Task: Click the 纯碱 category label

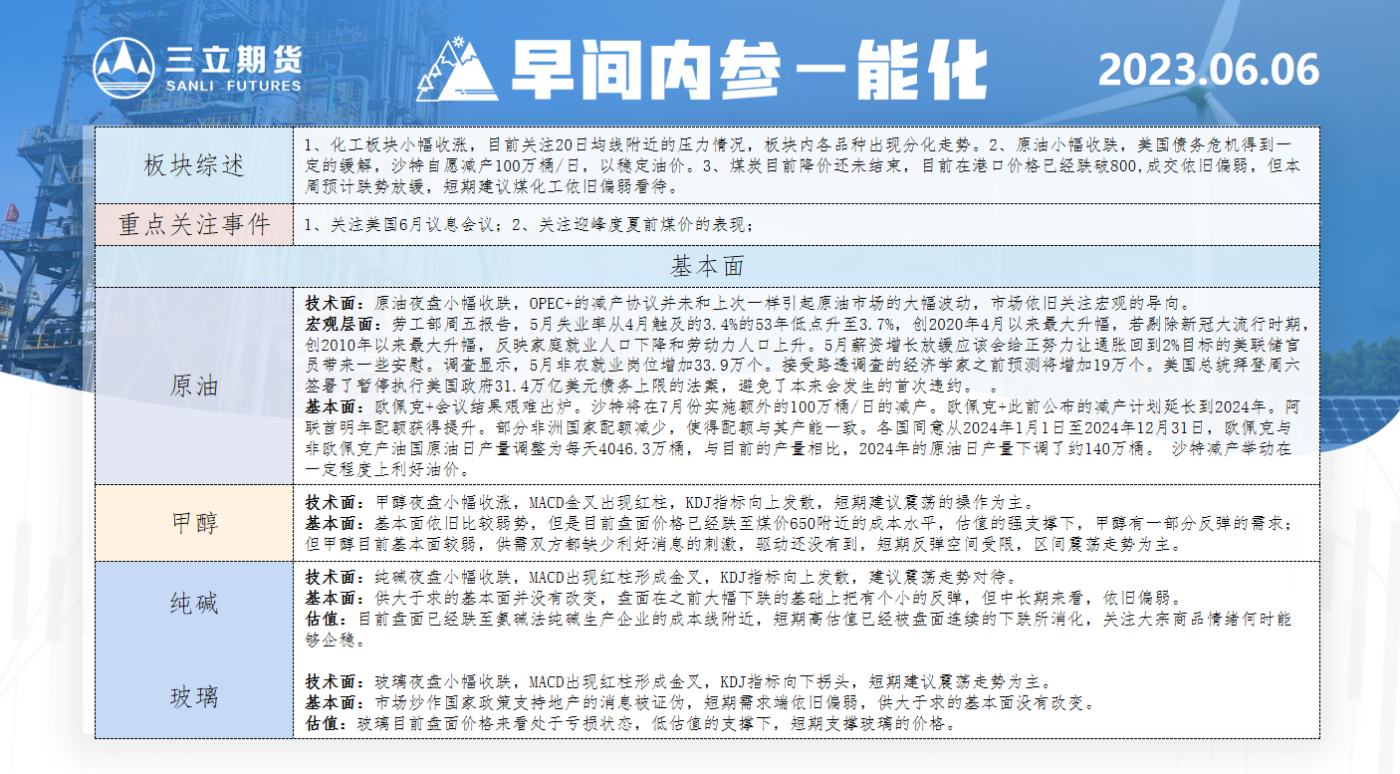Action: [x=194, y=603]
